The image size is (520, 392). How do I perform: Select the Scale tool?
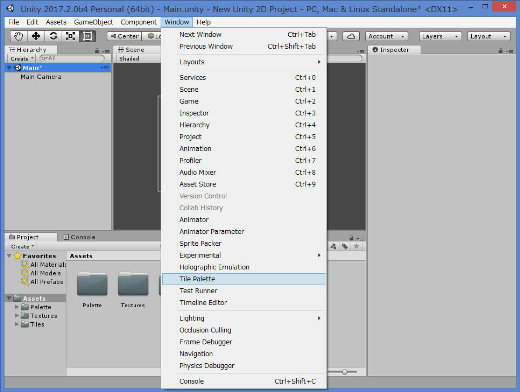click(x=70, y=36)
